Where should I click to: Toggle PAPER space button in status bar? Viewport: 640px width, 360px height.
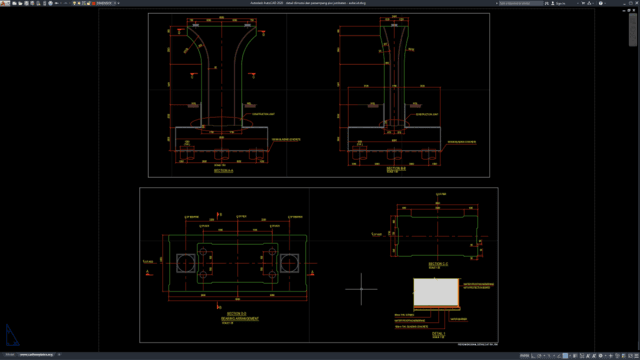524,356
